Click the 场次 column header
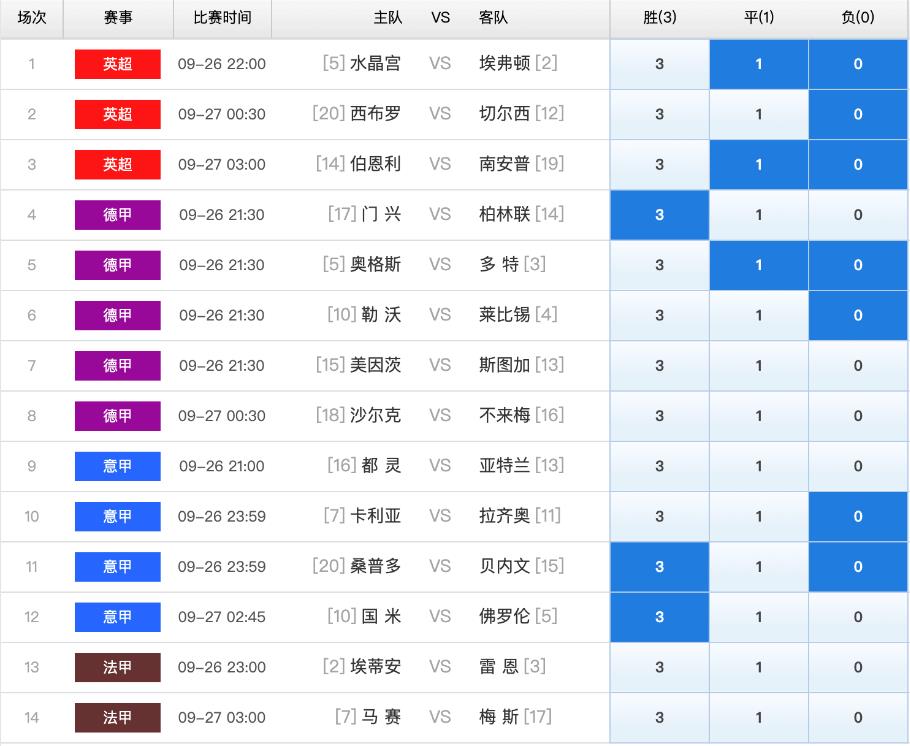Screen dimensions: 910x746 [x=32, y=17]
